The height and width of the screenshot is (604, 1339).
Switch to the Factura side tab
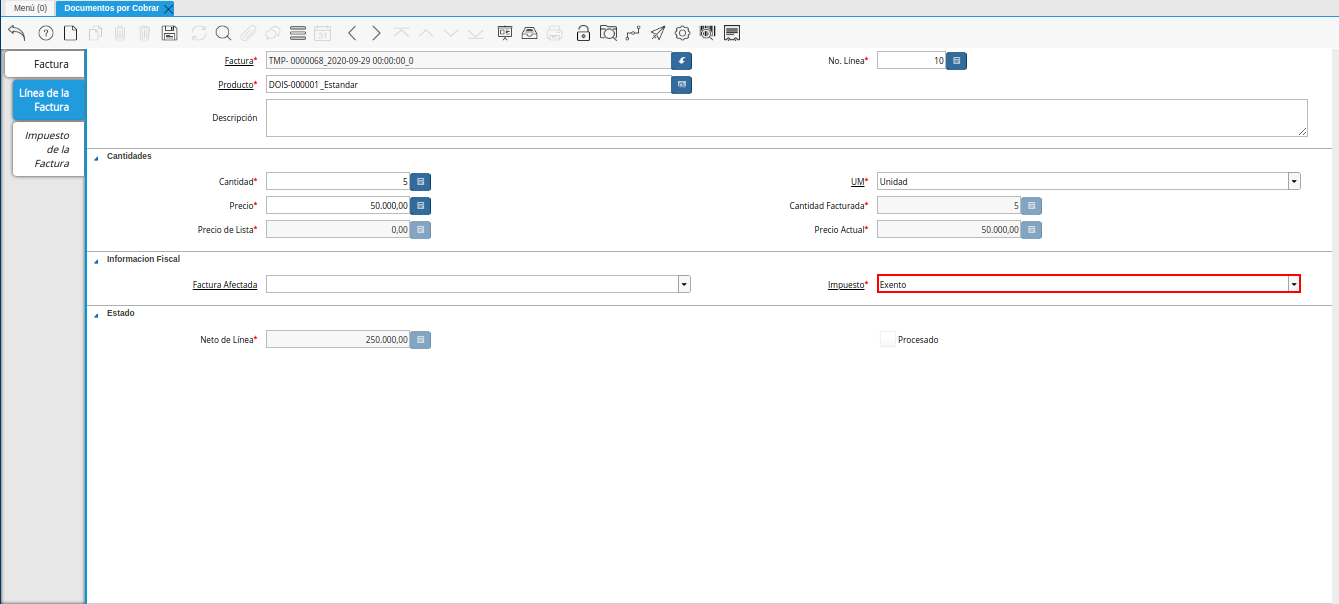tap(45, 65)
